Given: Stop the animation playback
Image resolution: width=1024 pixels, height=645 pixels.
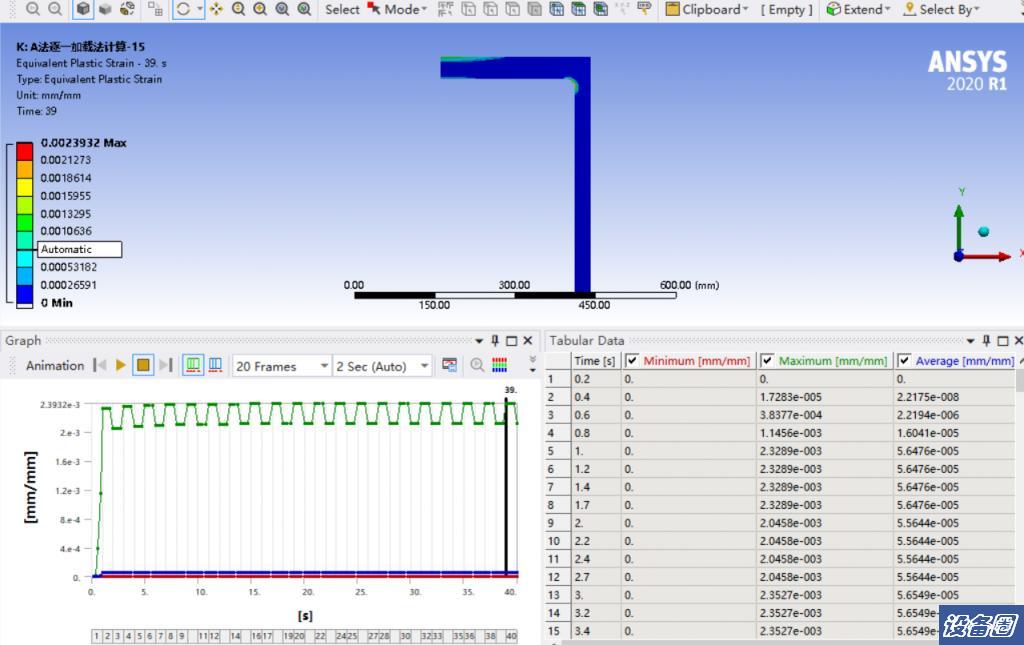Looking at the screenshot, I should pyautogui.click(x=143, y=365).
